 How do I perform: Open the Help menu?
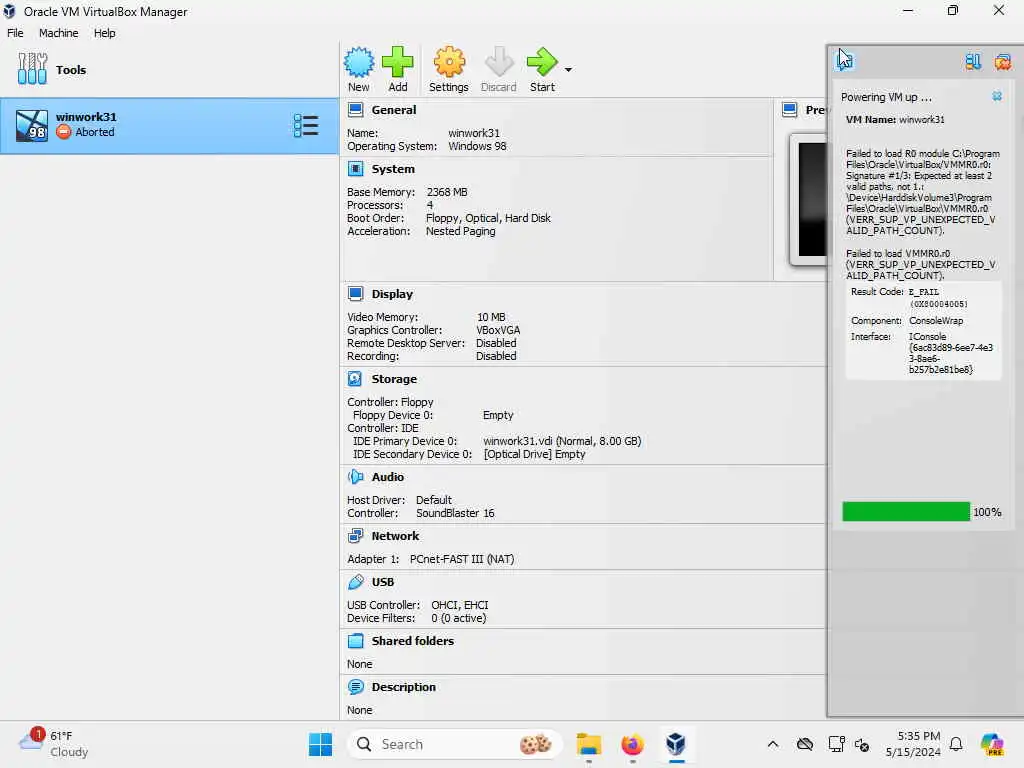(x=104, y=33)
